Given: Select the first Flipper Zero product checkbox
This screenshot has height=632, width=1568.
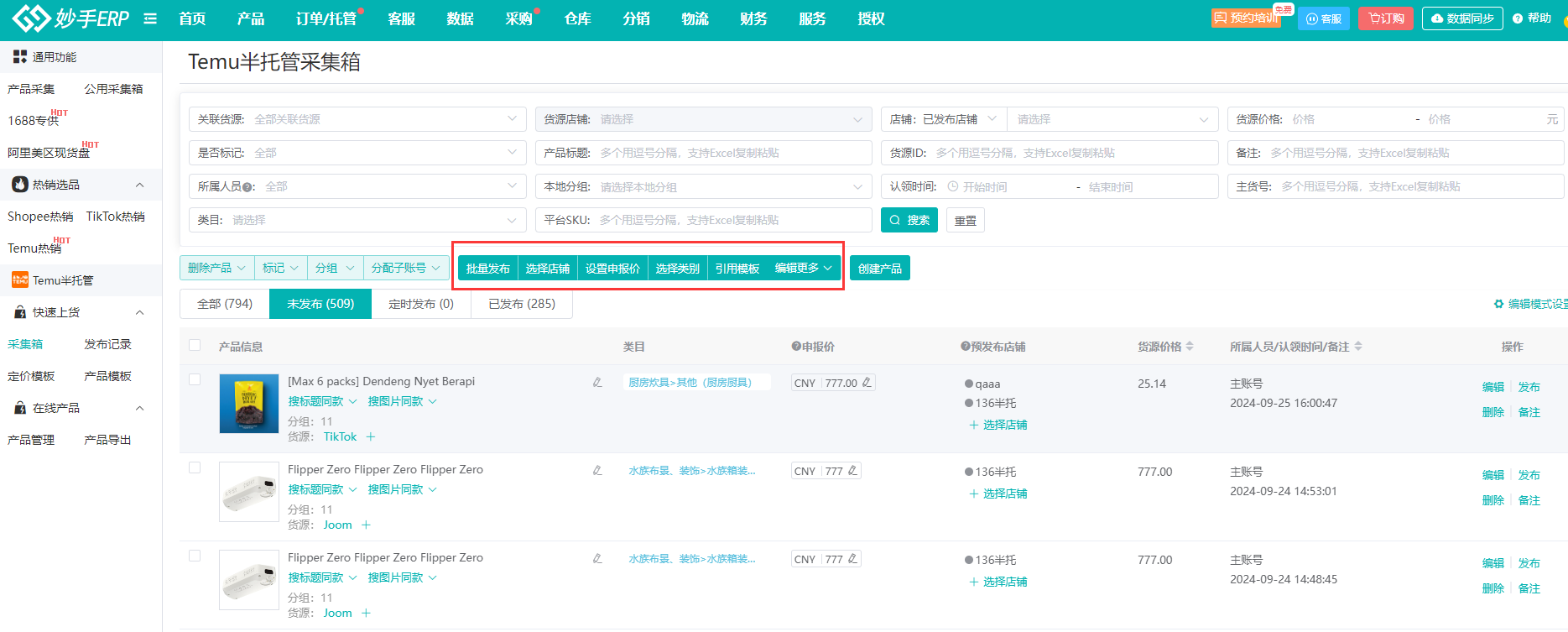Looking at the screenshot, I should (x=195, y=467).
